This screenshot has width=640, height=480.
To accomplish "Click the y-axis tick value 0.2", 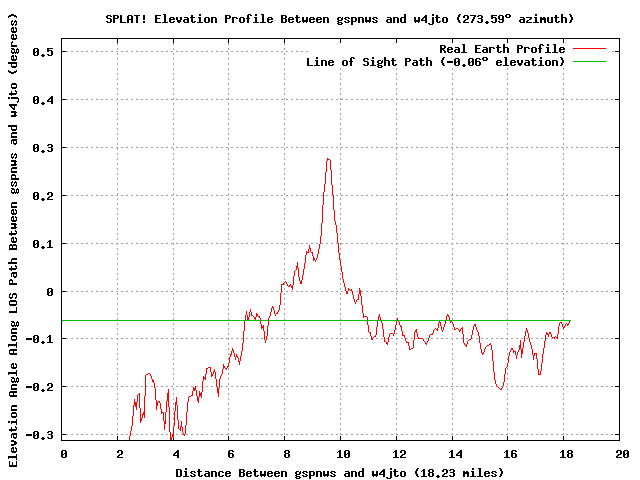I will coord(43,196).
